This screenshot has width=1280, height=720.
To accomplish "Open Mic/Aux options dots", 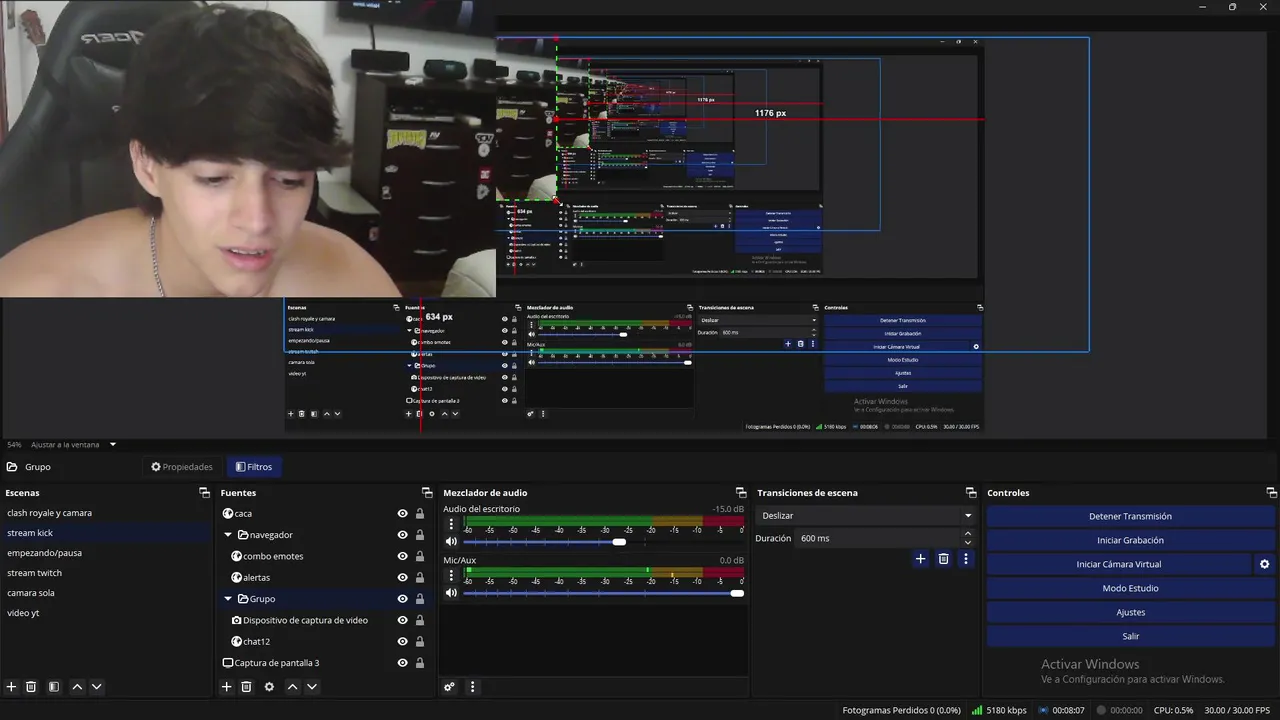I will click(x=451, y=575).
